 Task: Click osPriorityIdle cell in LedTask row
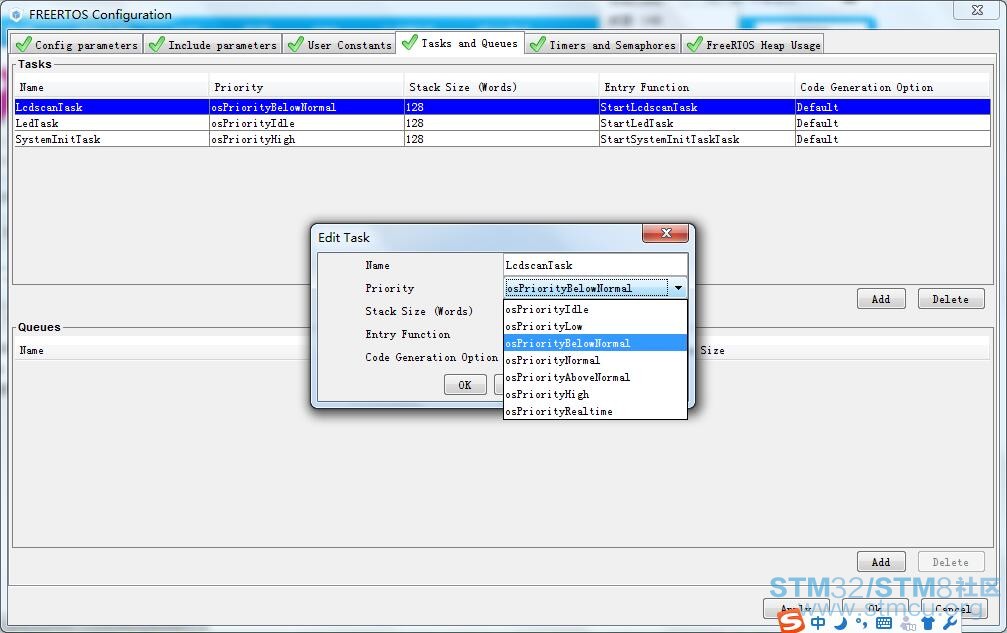click(306, 123)
